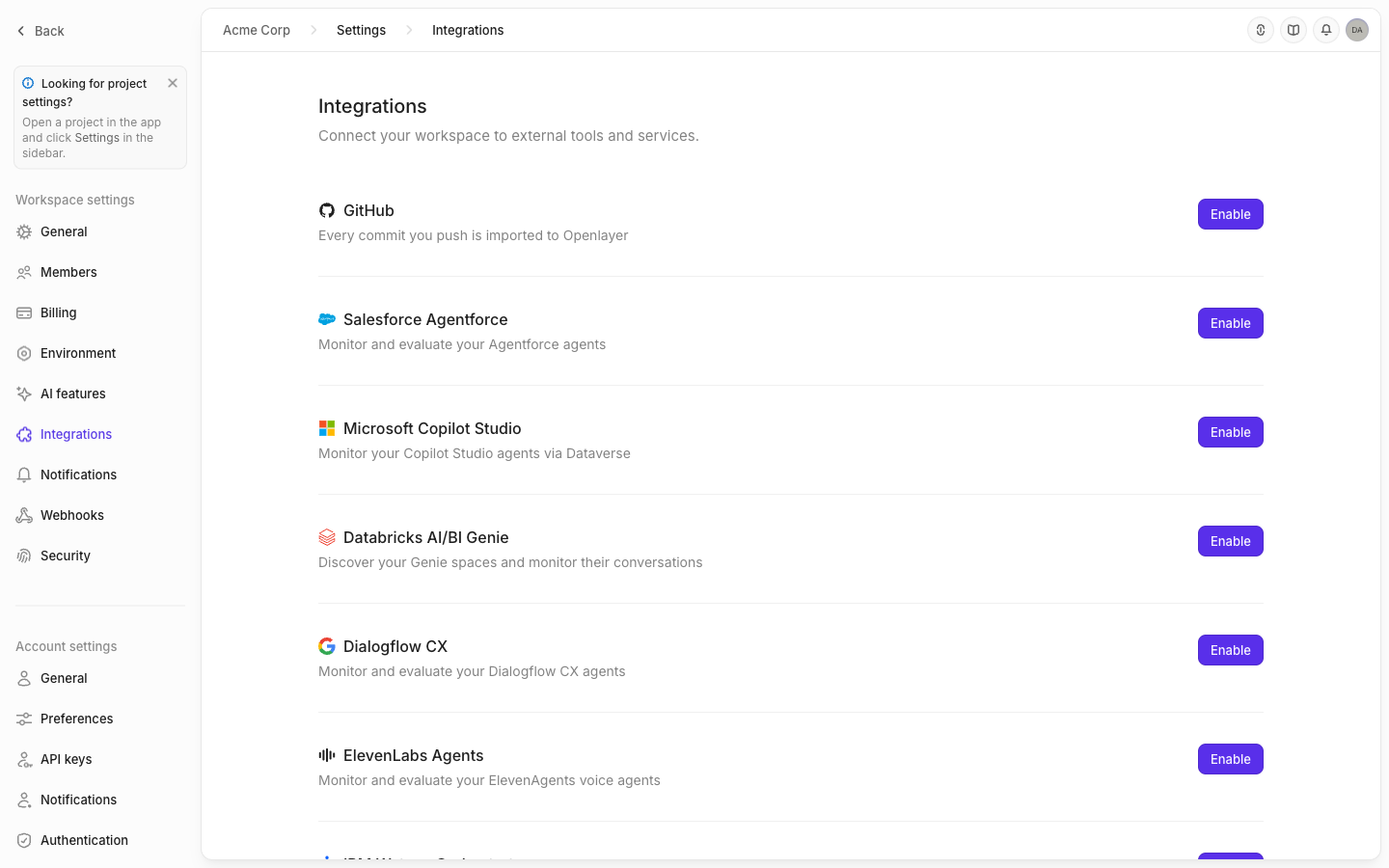Screen dimensions: 1389x868
Task: Open the documentation book icon
Action: [x=1294, y=30]
